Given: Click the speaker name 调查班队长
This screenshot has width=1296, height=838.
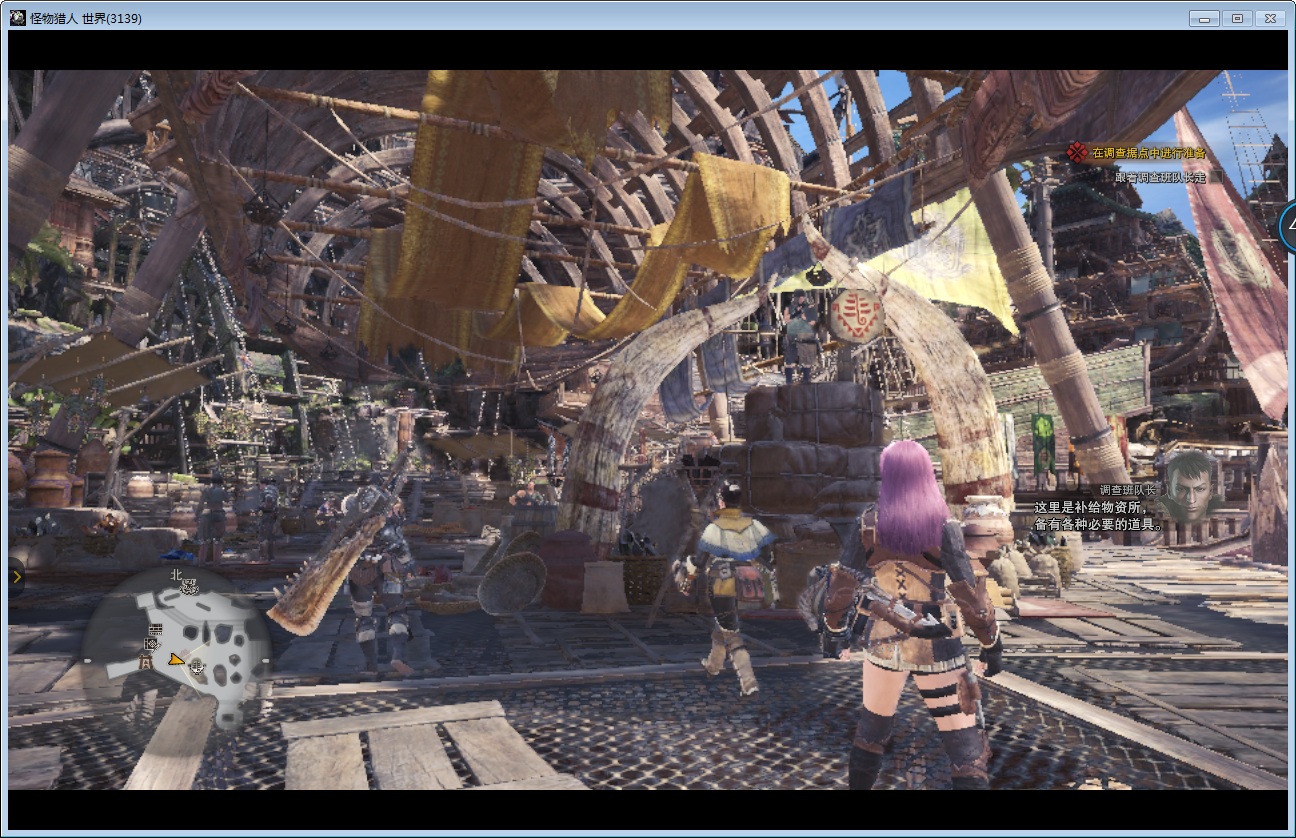Looking at the screenshot, I should tap(1128, 490).
